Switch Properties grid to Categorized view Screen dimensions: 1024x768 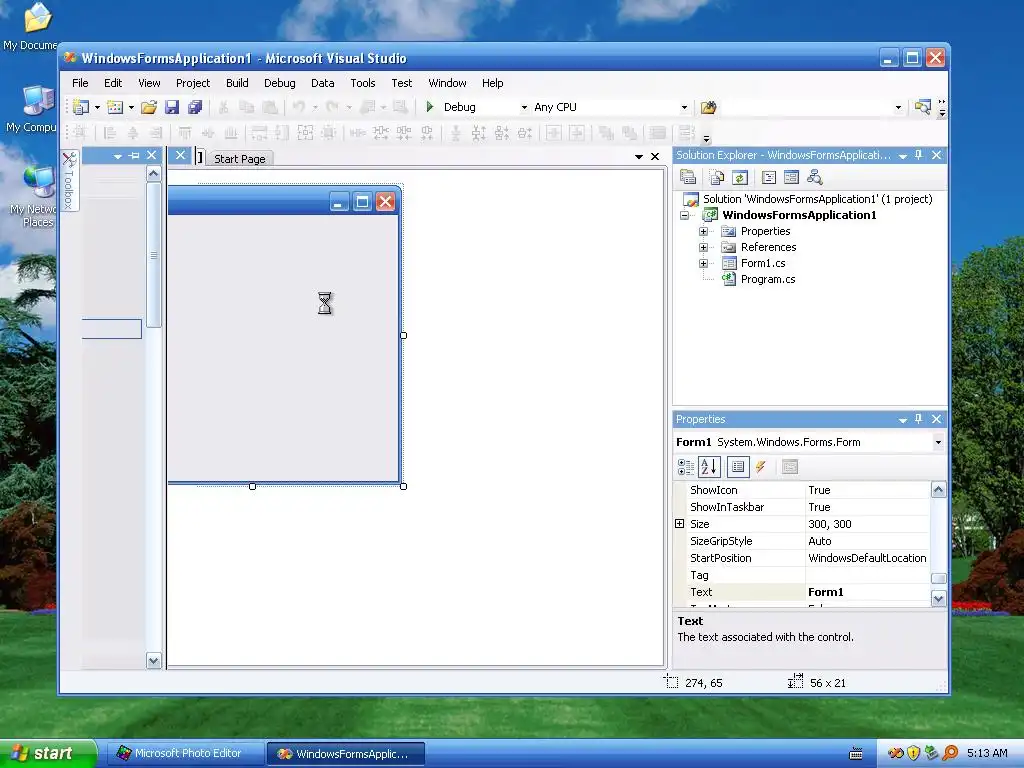686,467
